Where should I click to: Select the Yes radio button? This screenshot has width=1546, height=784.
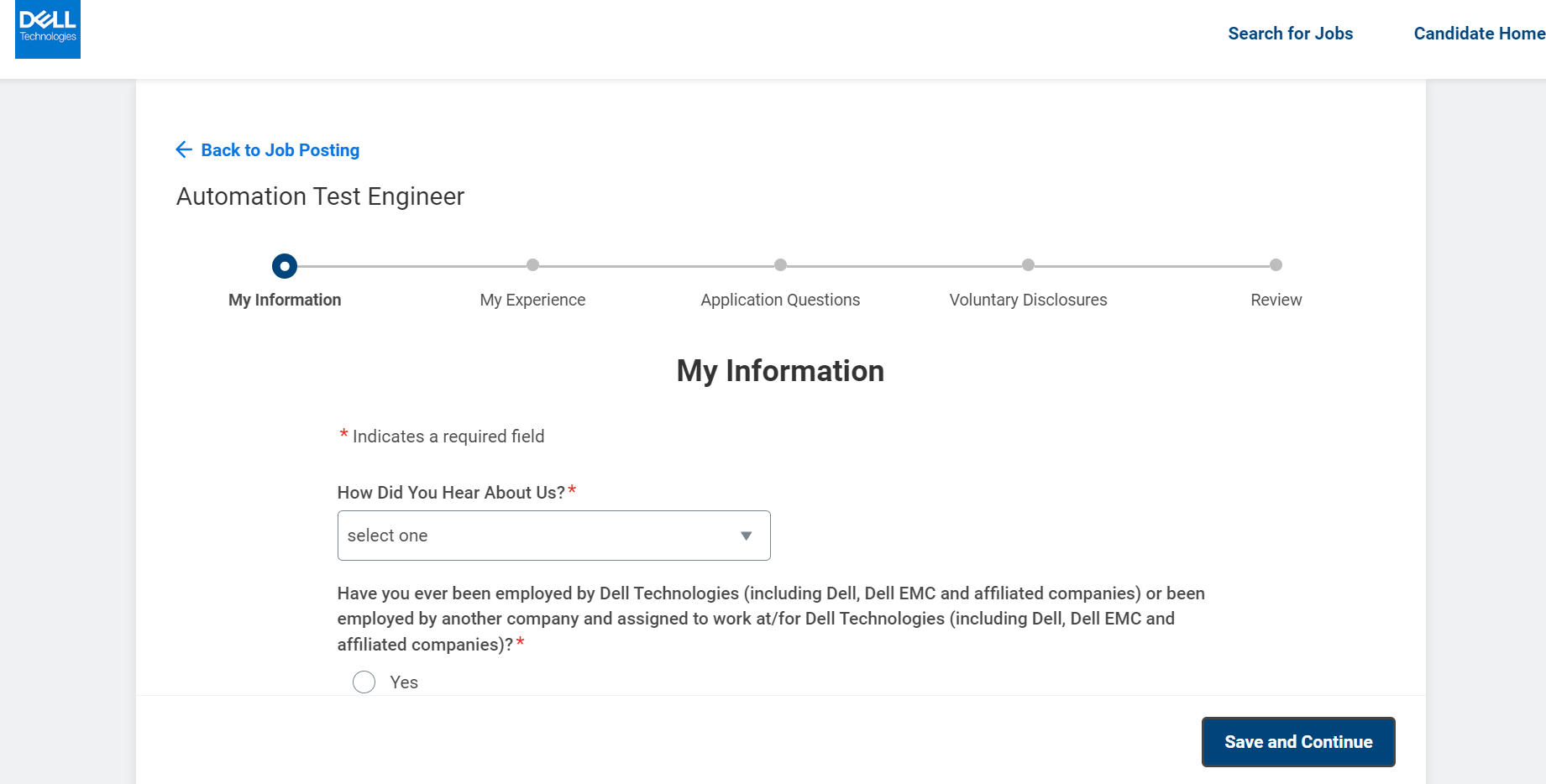364,682
